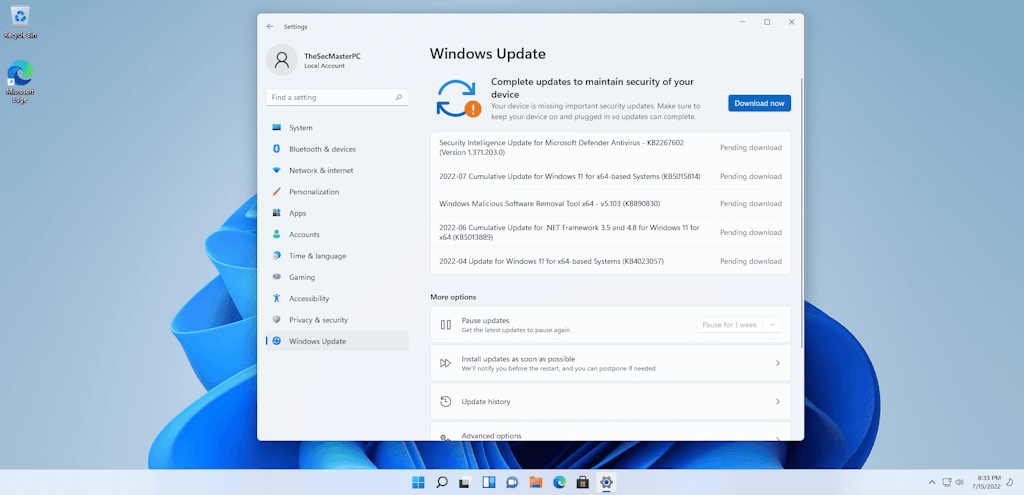Go back with the Settings back arrow
Screen dimensions: 1024x495
coord(270,27)
